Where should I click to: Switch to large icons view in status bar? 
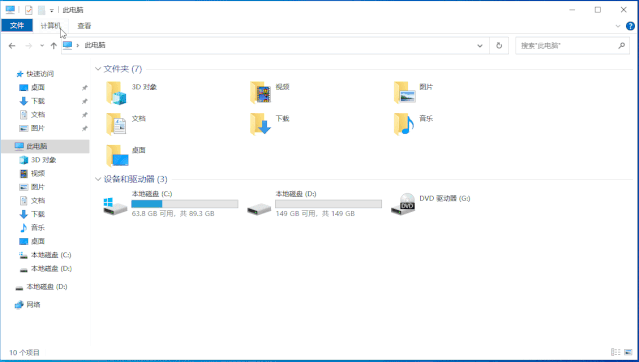(628, 352)
